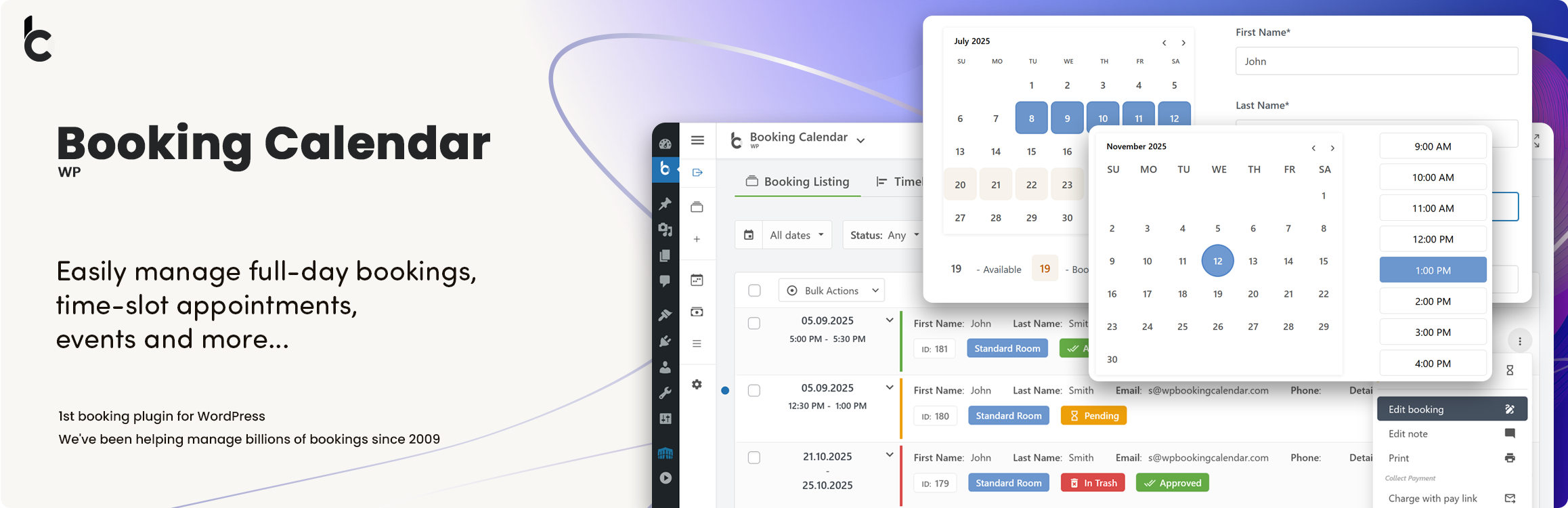
Task: Open the Bulk Actions dropdown
Action: [831, 291]
